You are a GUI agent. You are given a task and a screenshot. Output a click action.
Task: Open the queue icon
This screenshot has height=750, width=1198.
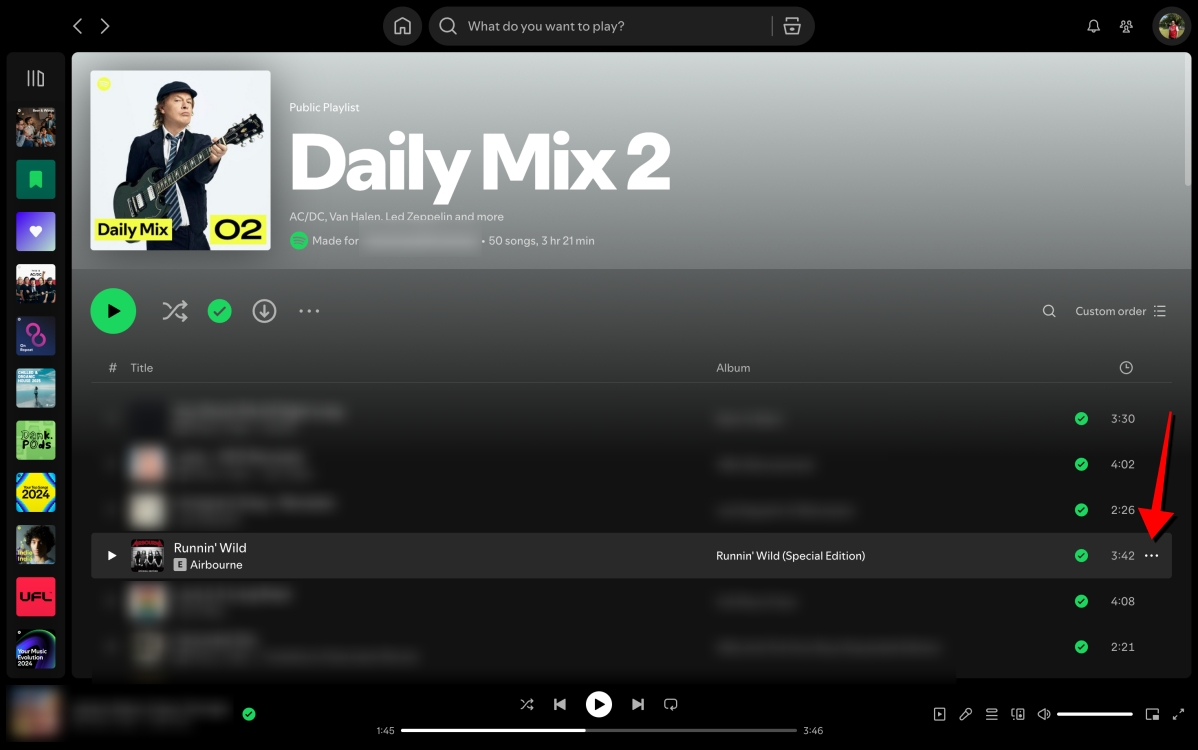[x=991, y=714]
